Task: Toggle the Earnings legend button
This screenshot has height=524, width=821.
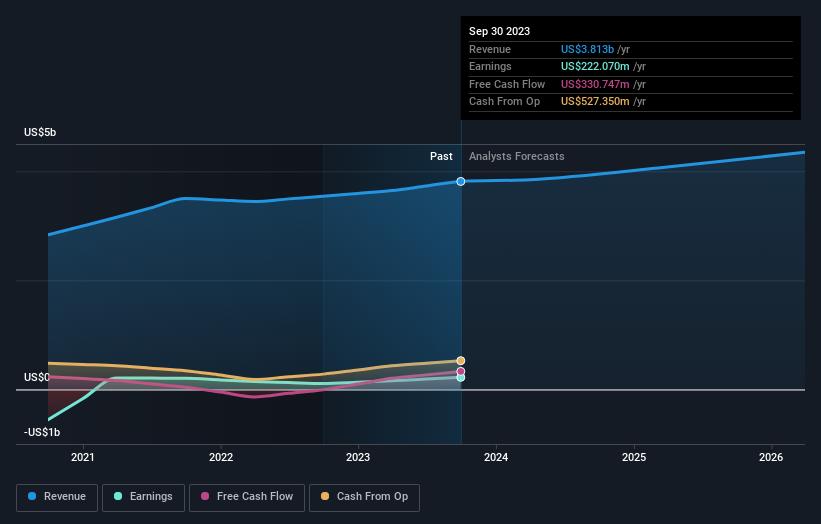Action: click(x=143, y=497)
